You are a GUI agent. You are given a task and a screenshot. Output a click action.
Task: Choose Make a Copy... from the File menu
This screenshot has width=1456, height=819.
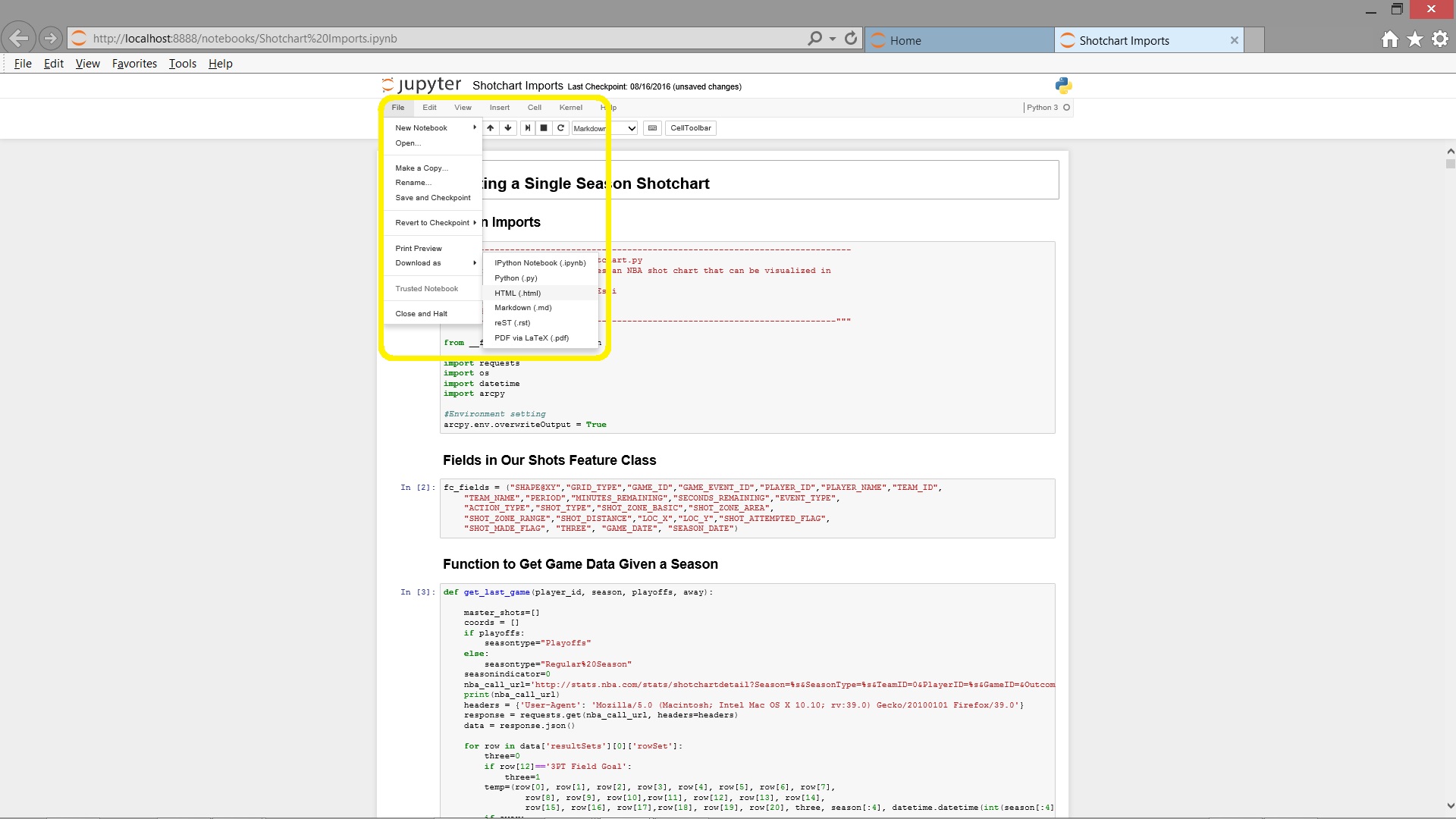(x=434, y=168)
